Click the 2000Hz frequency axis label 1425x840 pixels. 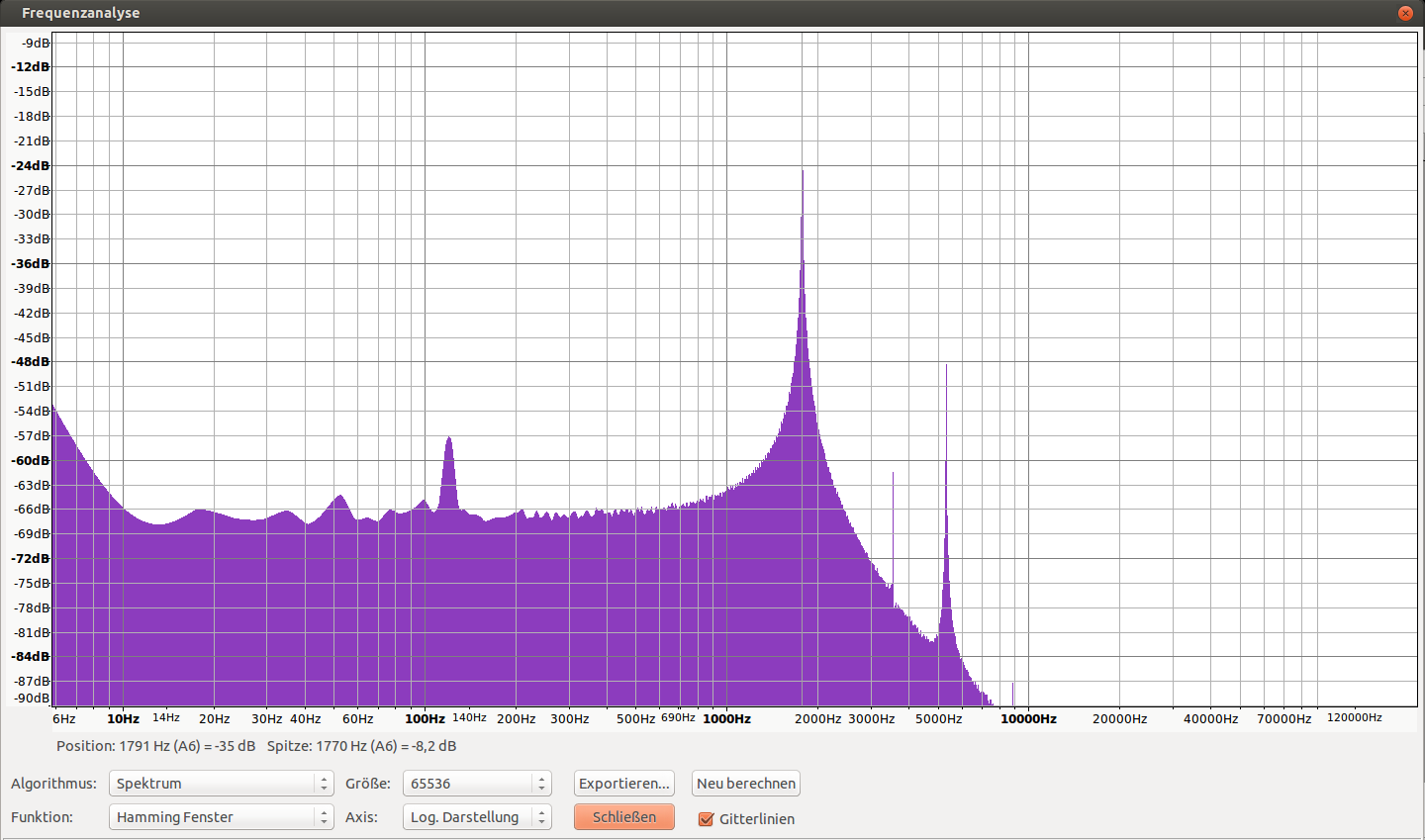818,719
